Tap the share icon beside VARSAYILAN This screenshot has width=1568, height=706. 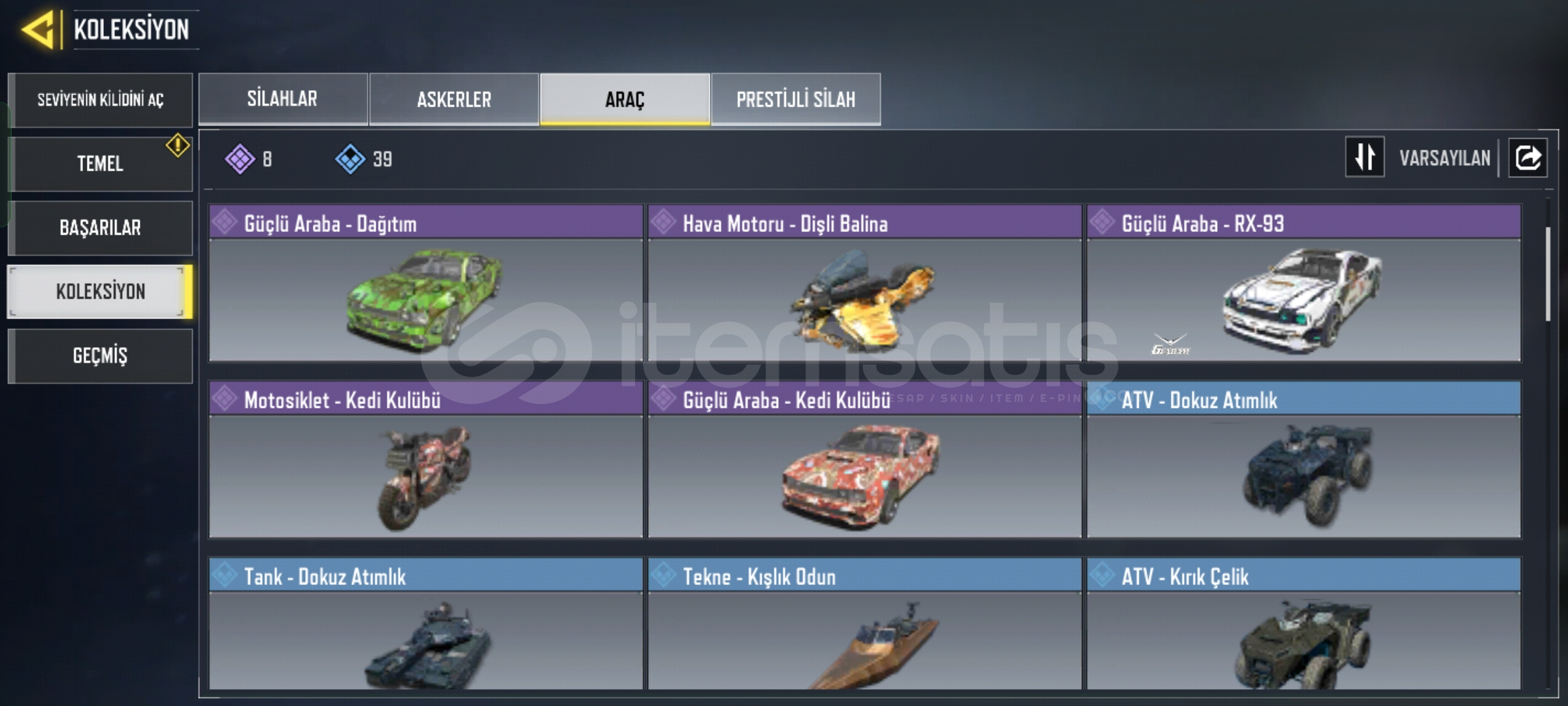tap(1527, 158)
